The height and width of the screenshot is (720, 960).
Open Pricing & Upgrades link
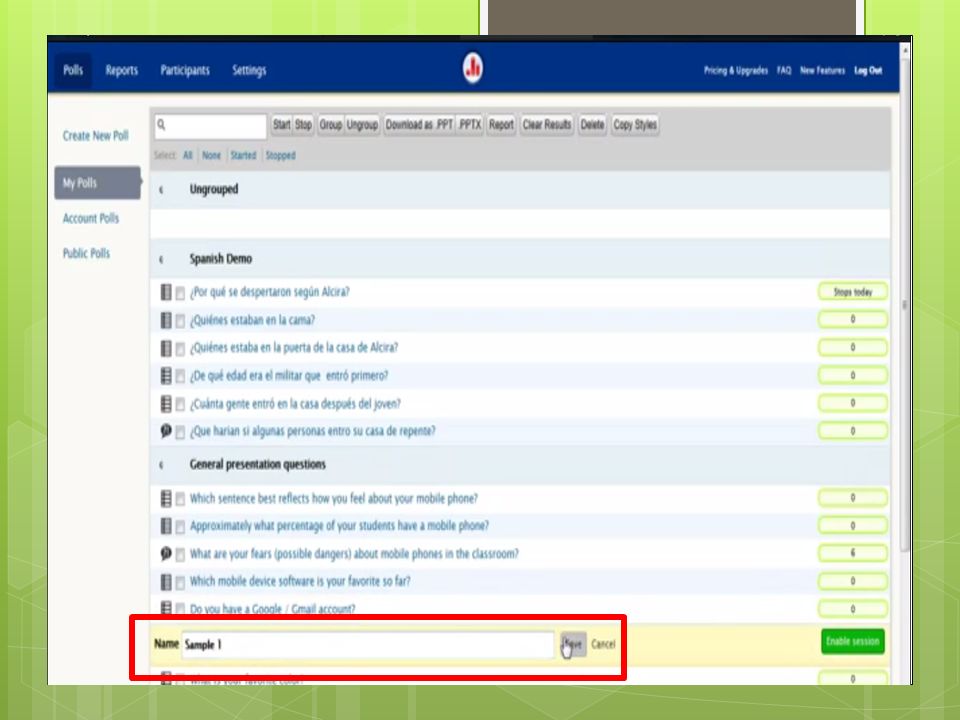735,70
